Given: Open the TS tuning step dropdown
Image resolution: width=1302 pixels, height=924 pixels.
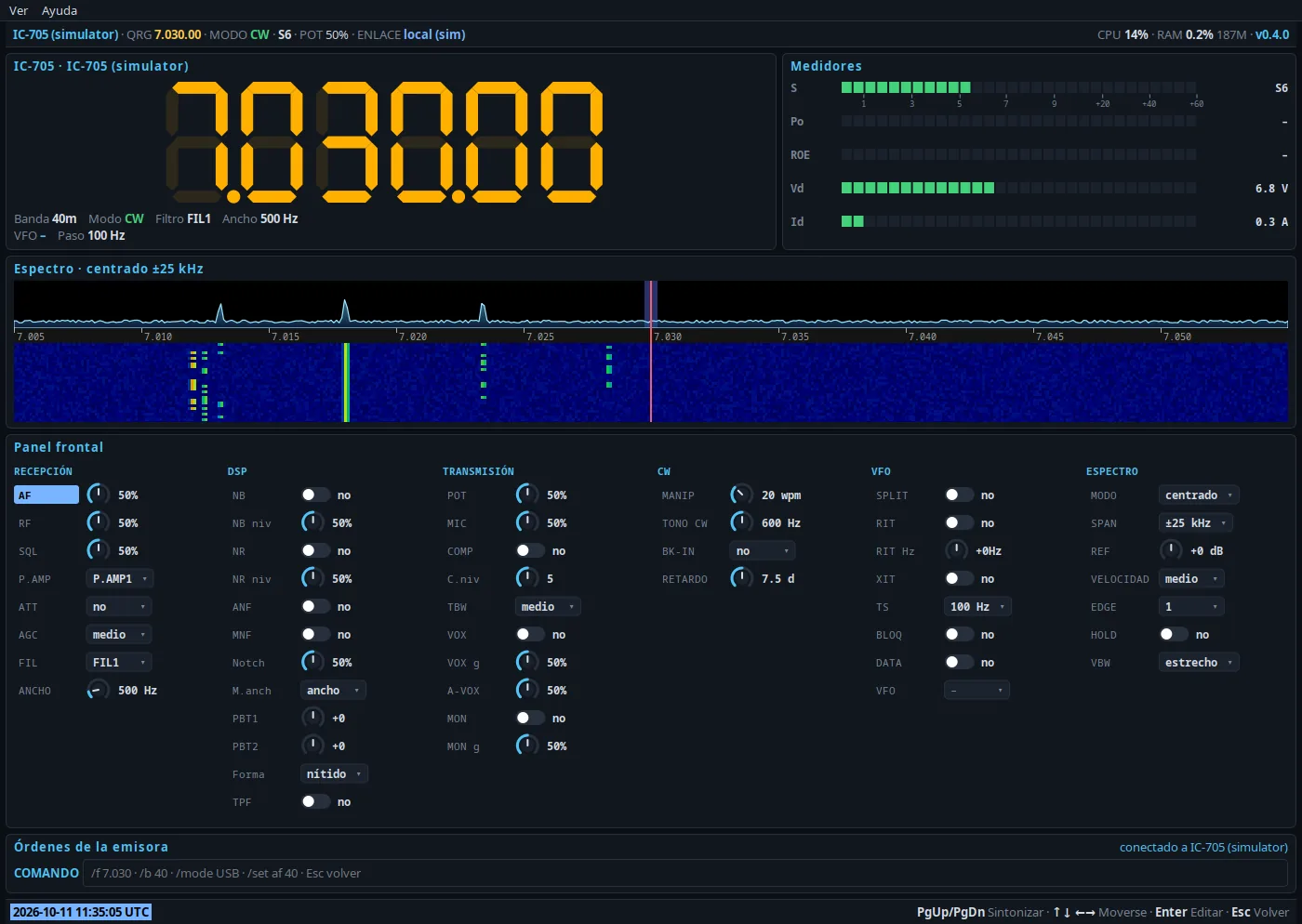Looking at the screenshot, I should coord(977,607).
